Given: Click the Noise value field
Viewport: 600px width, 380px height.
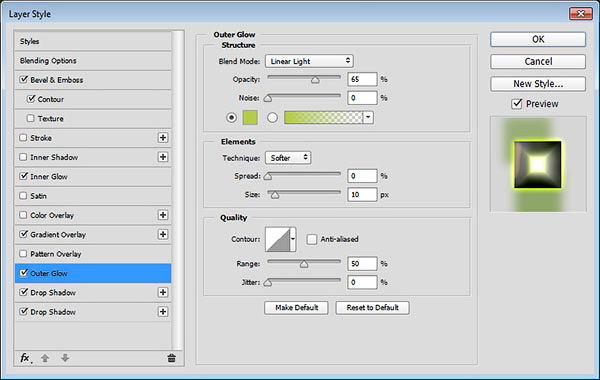Looking at the screenshot, I should click(362, 98).
